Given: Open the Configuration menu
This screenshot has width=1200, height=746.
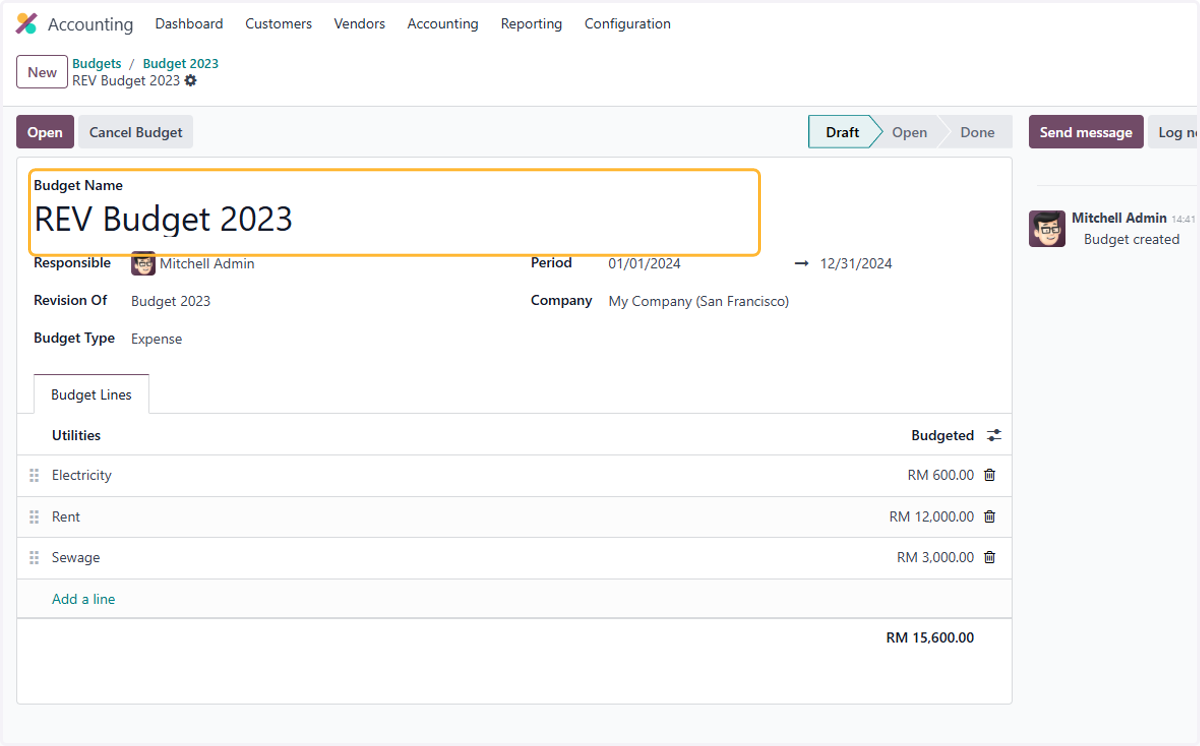Looking at the screenshot, I should 627,24.
